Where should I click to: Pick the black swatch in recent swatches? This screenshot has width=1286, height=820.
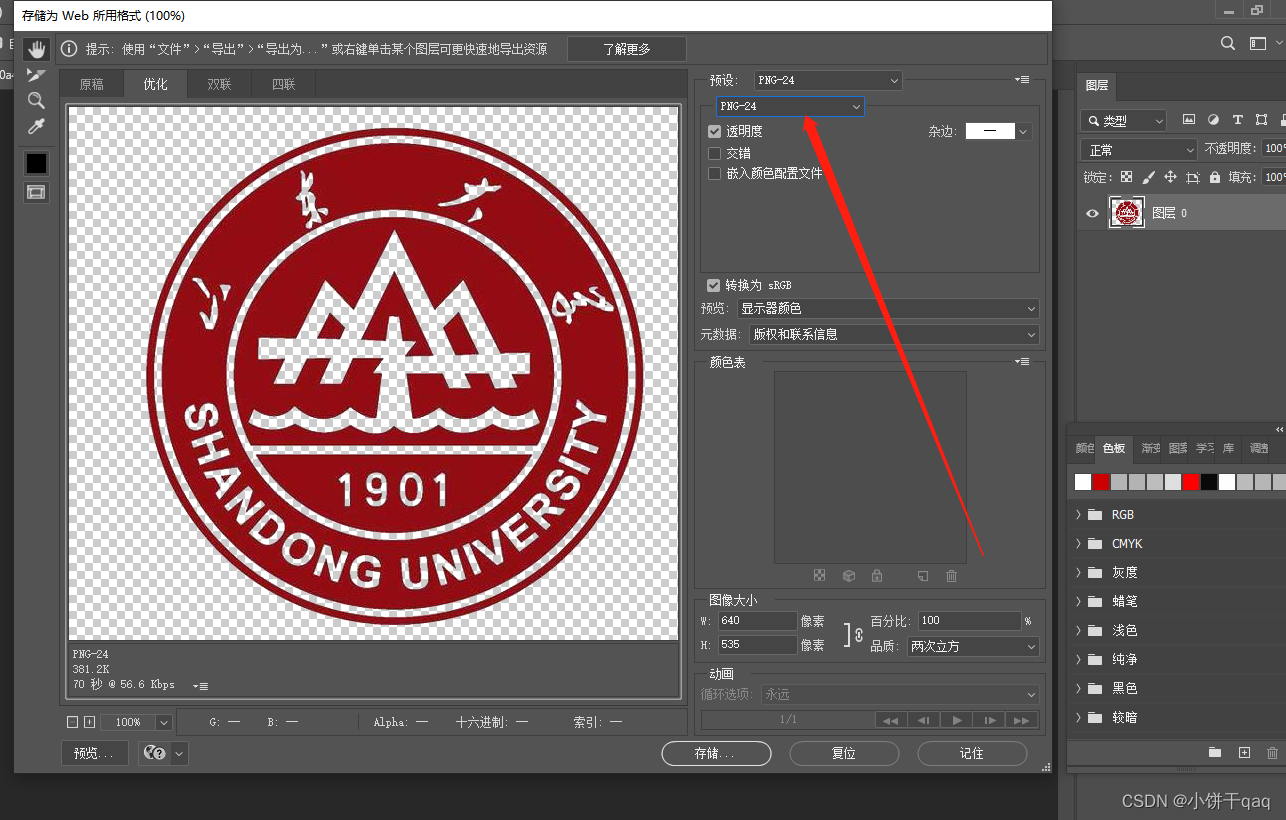[x=1209, y=482]
